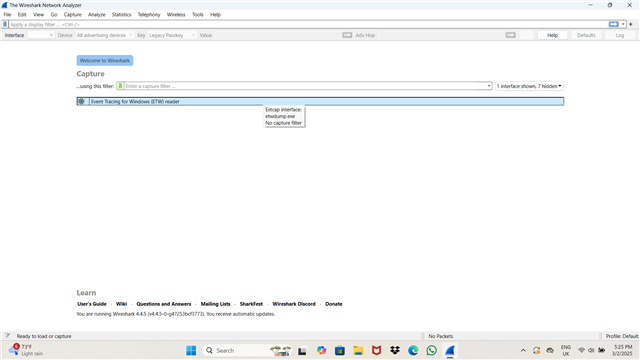Open McAfee from the taskbar

point(376,351)
